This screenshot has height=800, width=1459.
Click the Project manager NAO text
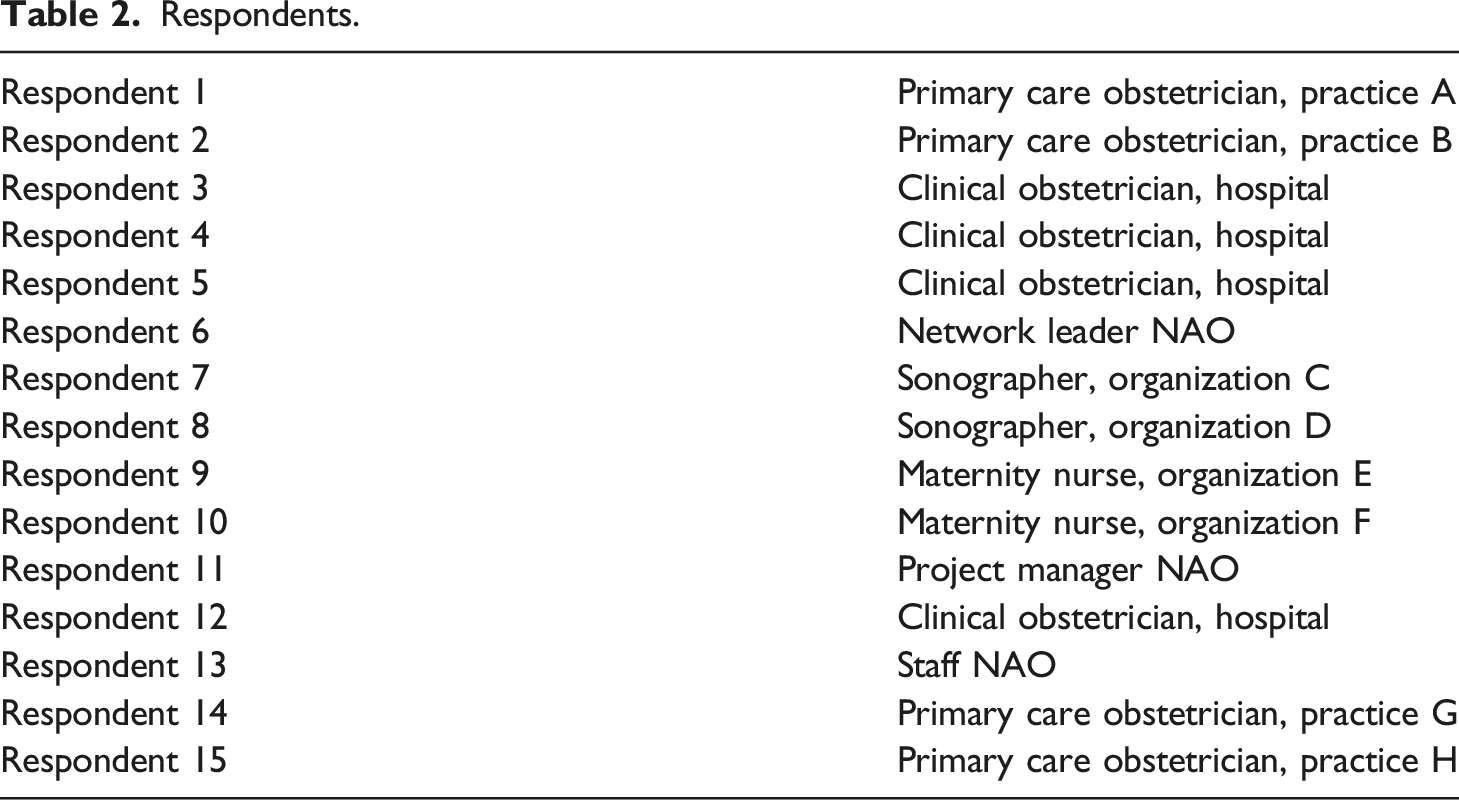(1069, 571)
